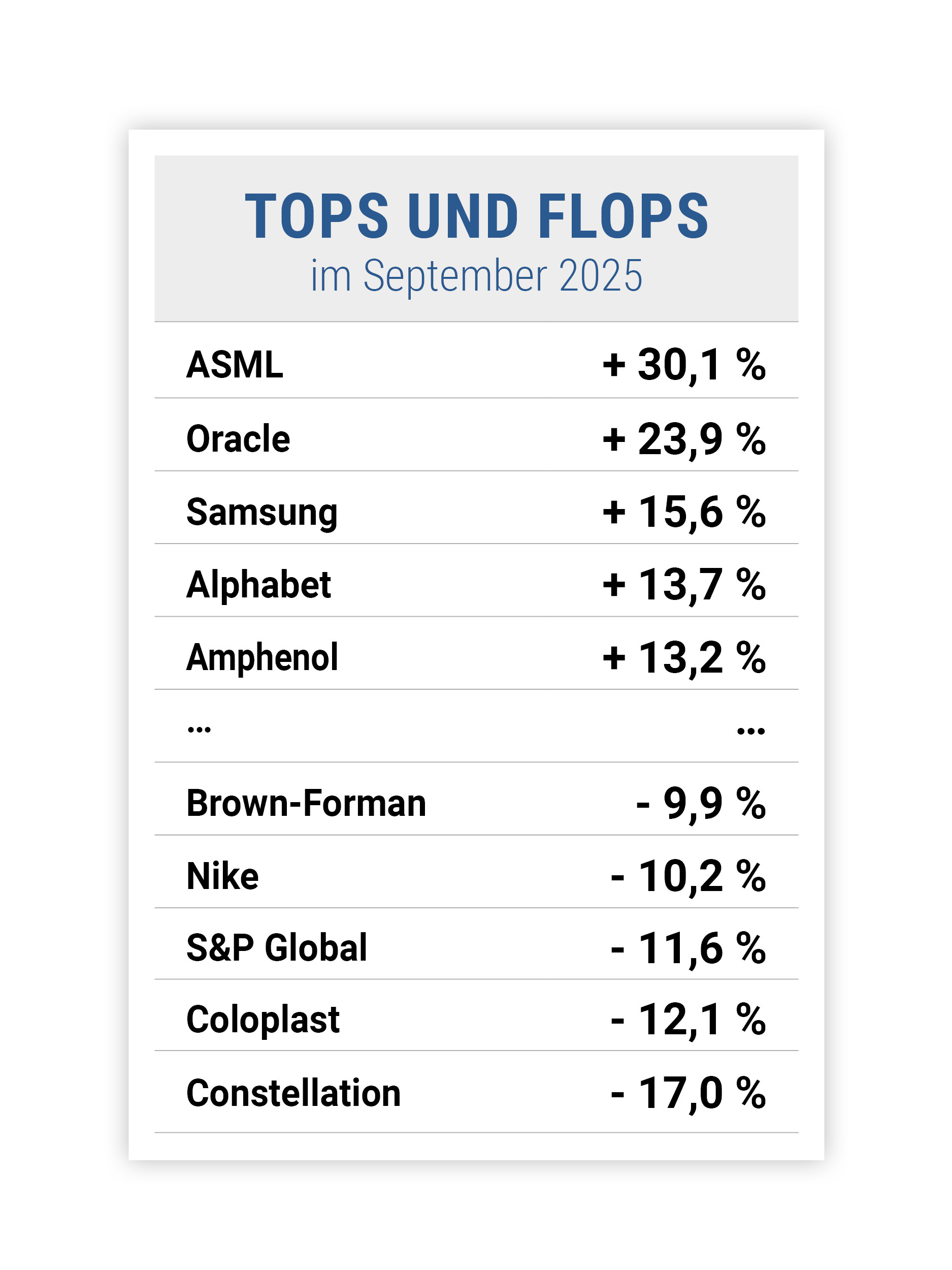
Task: Click the -17,0 % Constellation value
Action: click(x=687, y=1093)
